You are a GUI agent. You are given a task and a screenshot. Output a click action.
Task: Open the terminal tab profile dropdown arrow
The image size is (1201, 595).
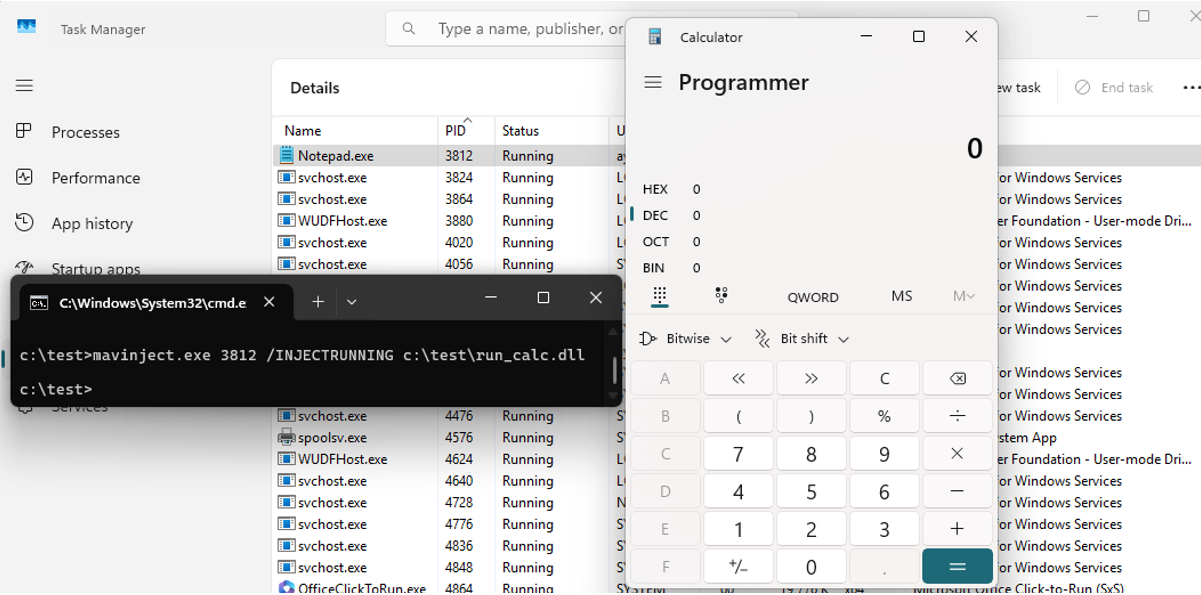tap(352, 301)
